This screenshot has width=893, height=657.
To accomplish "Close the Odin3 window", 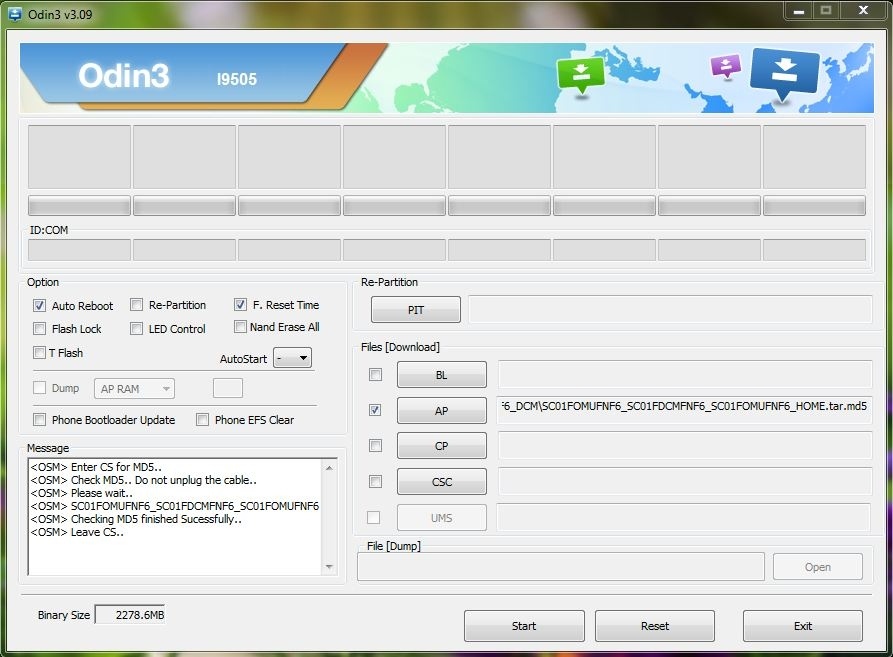I will 863,11.
